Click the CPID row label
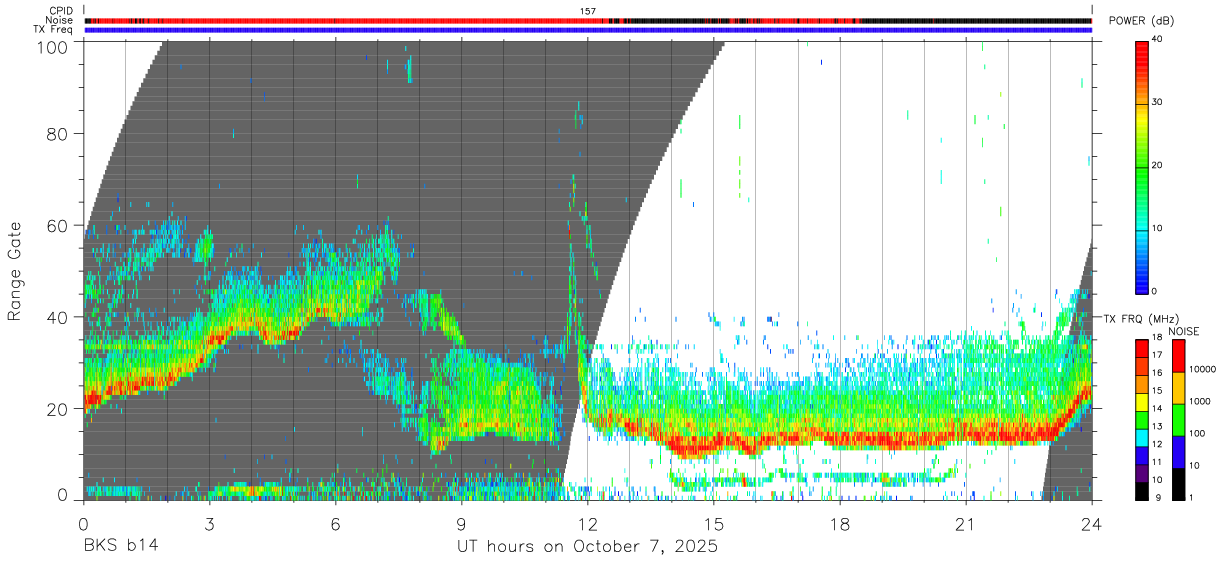 point(61,11)
